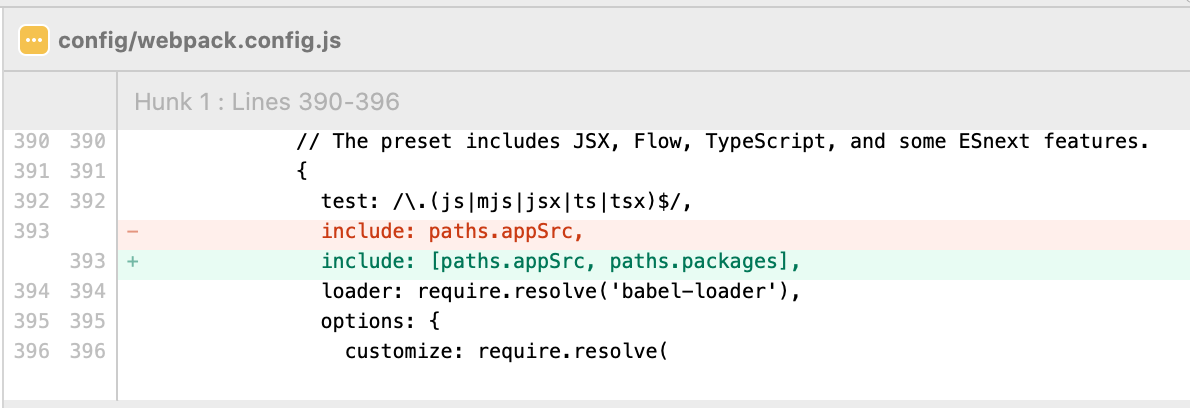Select the customize: require.resolve( line

point(506,352)
